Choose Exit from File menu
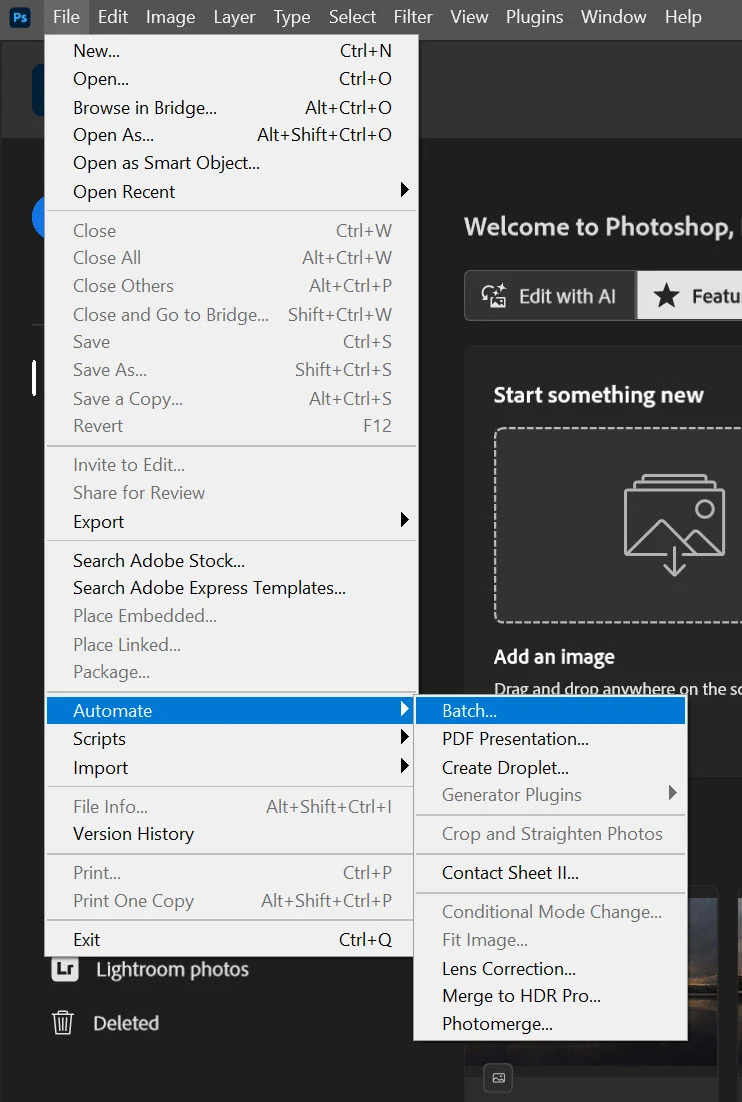The height and width of the screenshot is (1102, 742). pyautogui.click(x=231, y=940)
